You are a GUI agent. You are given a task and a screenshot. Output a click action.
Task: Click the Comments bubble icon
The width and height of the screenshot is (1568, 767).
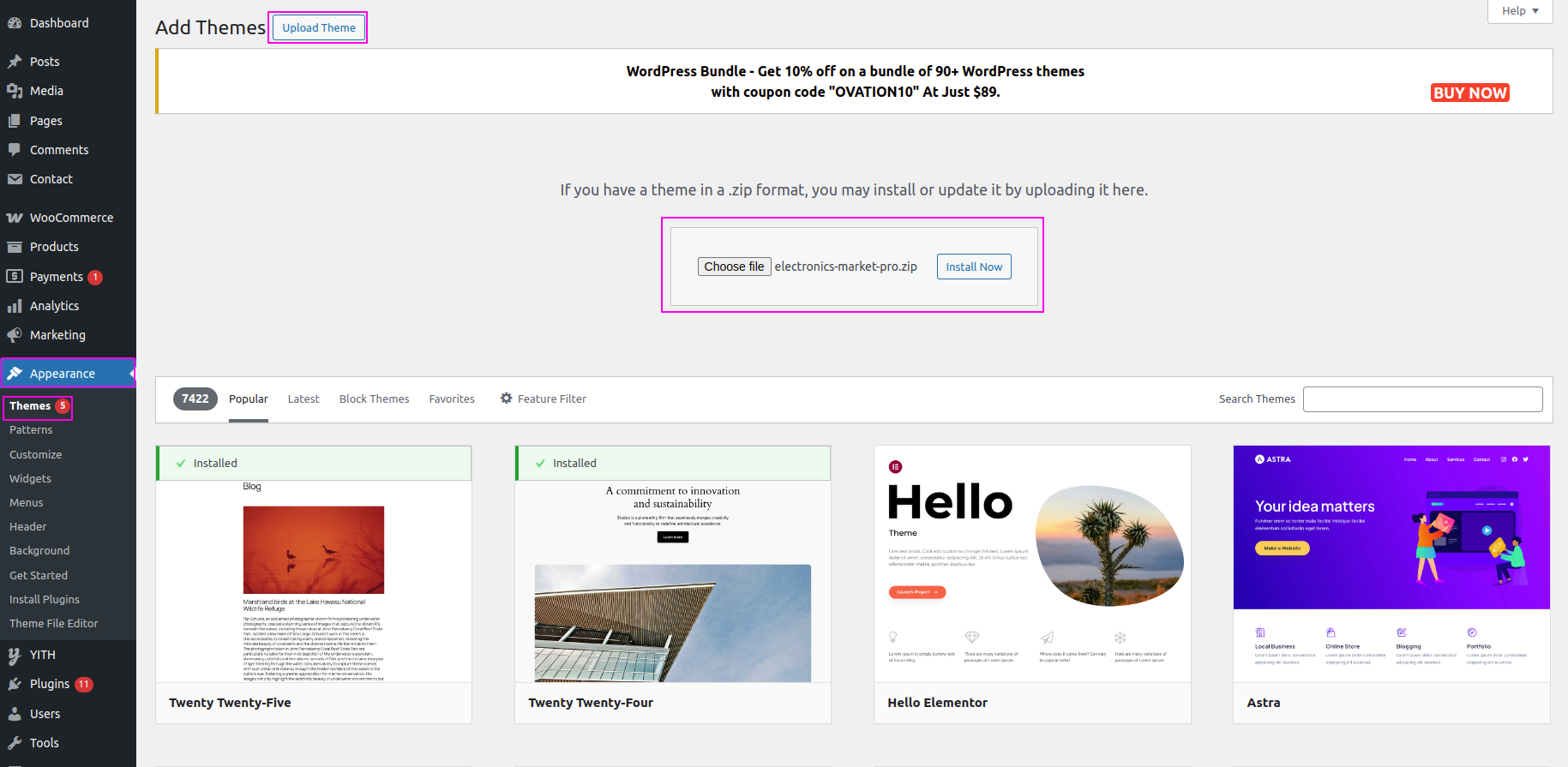tap(15, 150)
